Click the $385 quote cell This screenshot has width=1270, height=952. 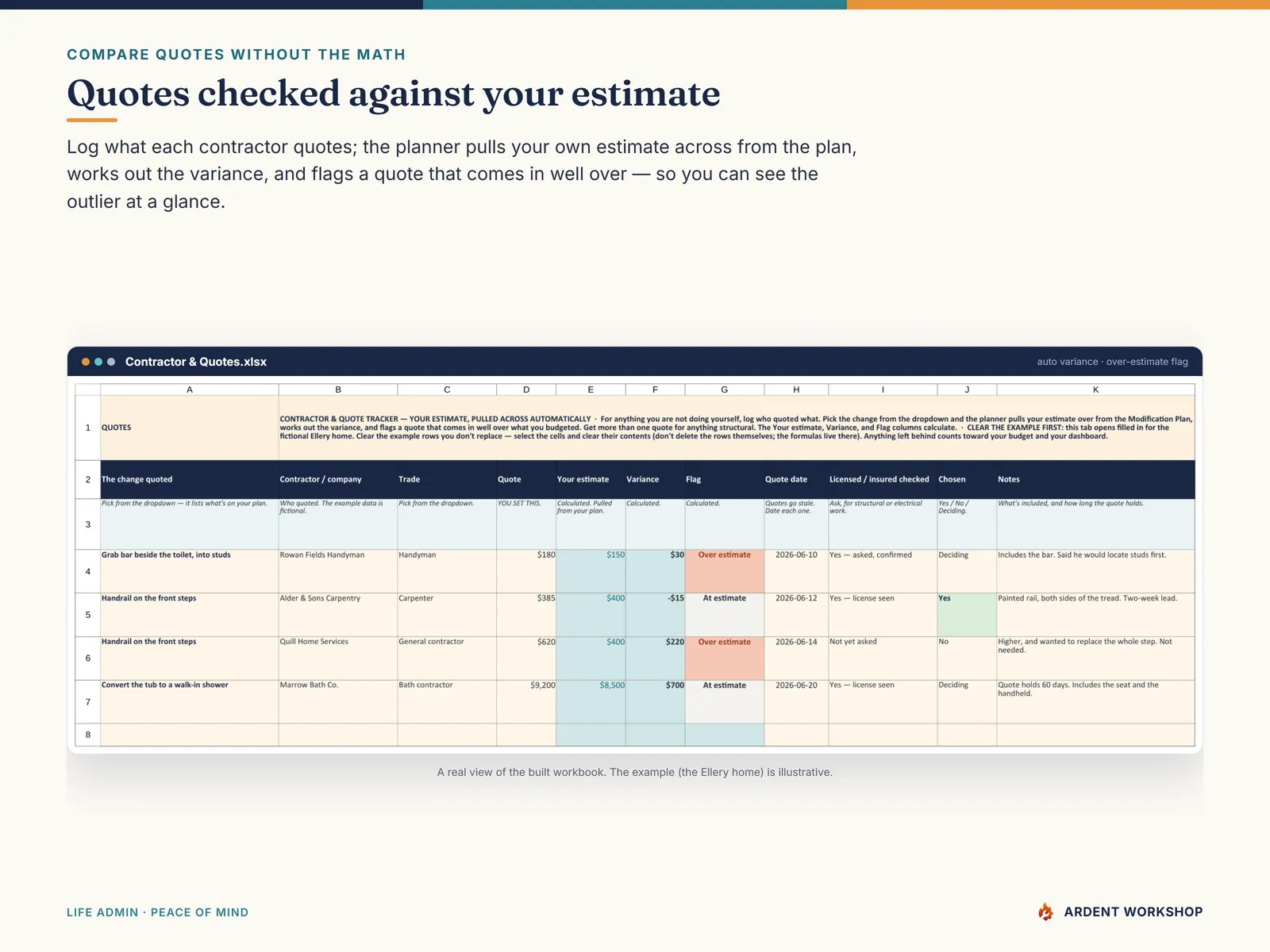click(x=526, y=615)
